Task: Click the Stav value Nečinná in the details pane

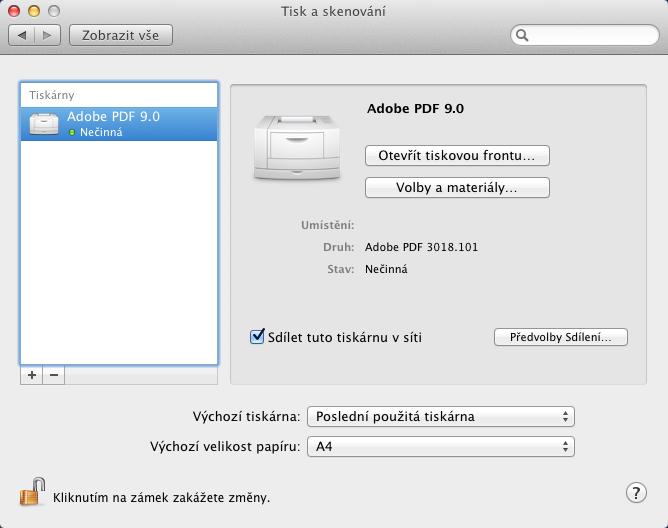Action: pos(386,269)
